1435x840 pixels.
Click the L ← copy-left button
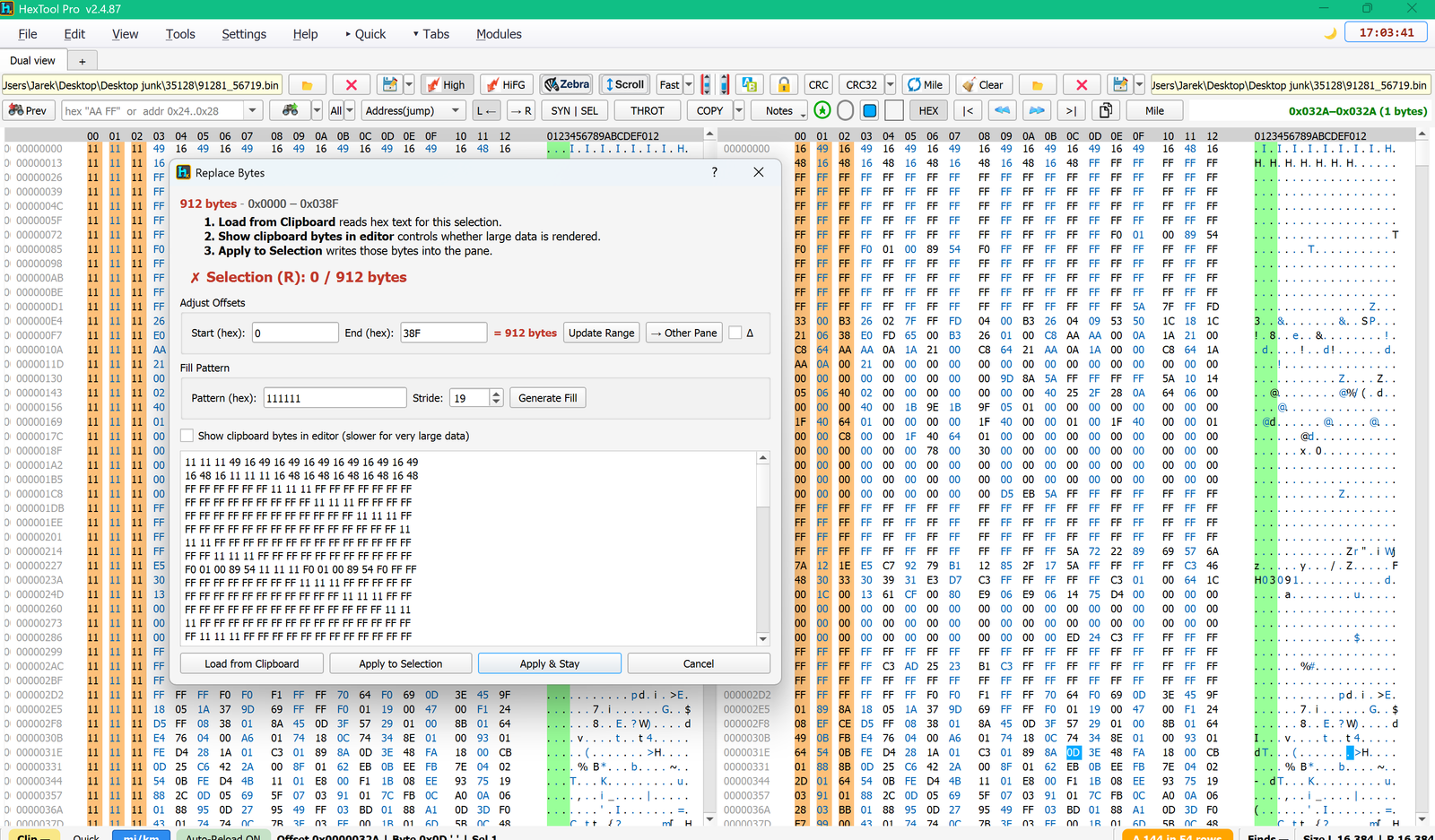[486, 110]
